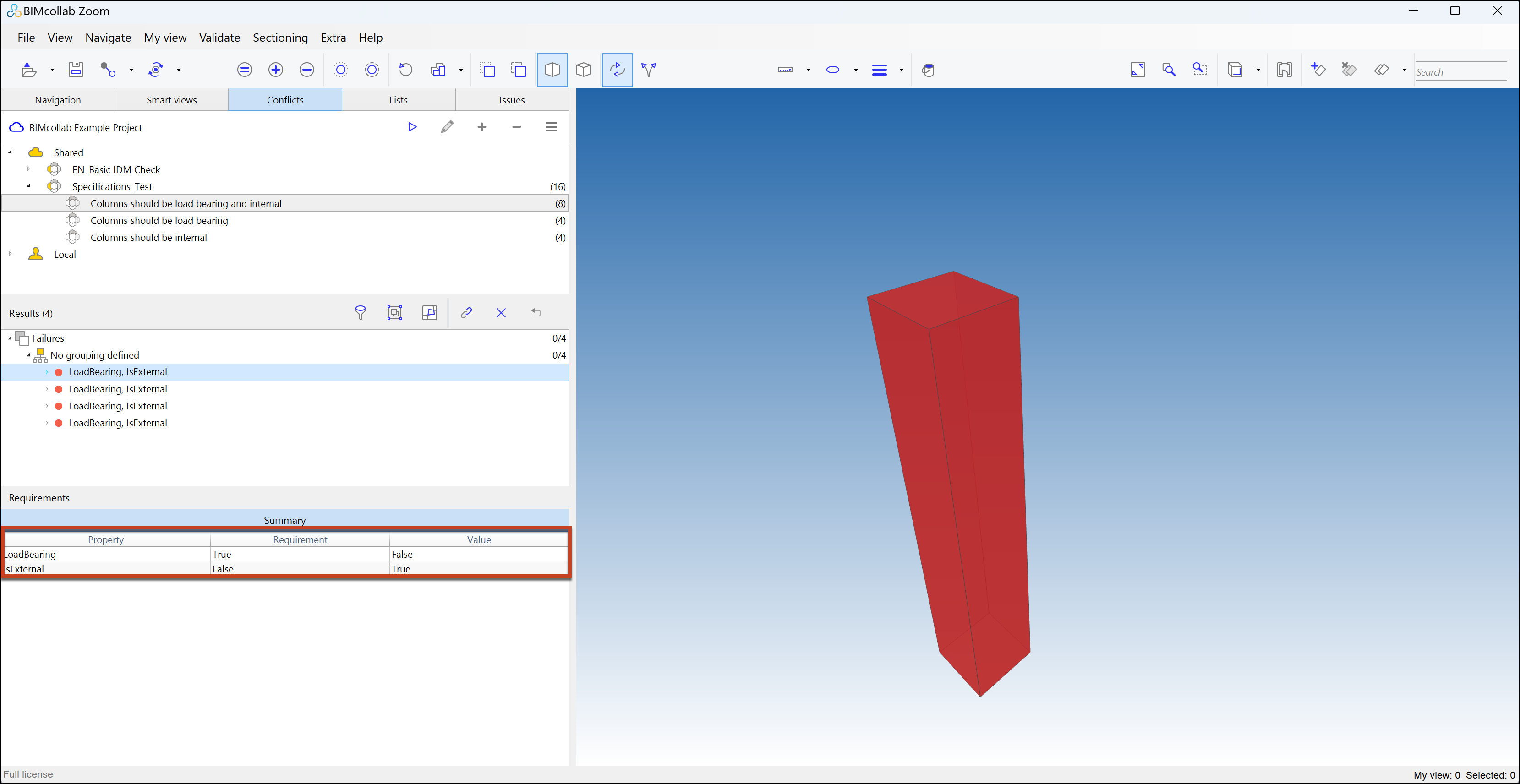The width and height of the screenshot is (1520, 784).
Task: Open the hamburger menu in Conflicts panel
Action: tap(552, 127)
